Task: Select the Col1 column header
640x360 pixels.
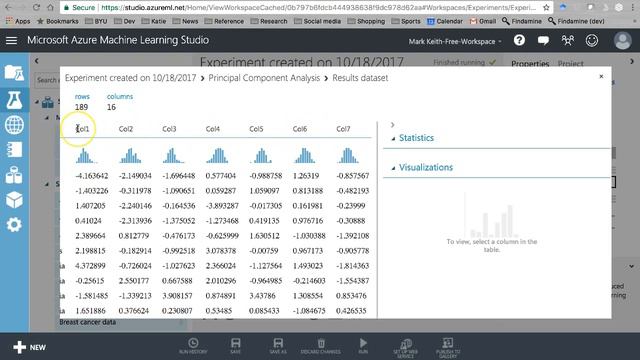Action: click(x=82, y=129)
